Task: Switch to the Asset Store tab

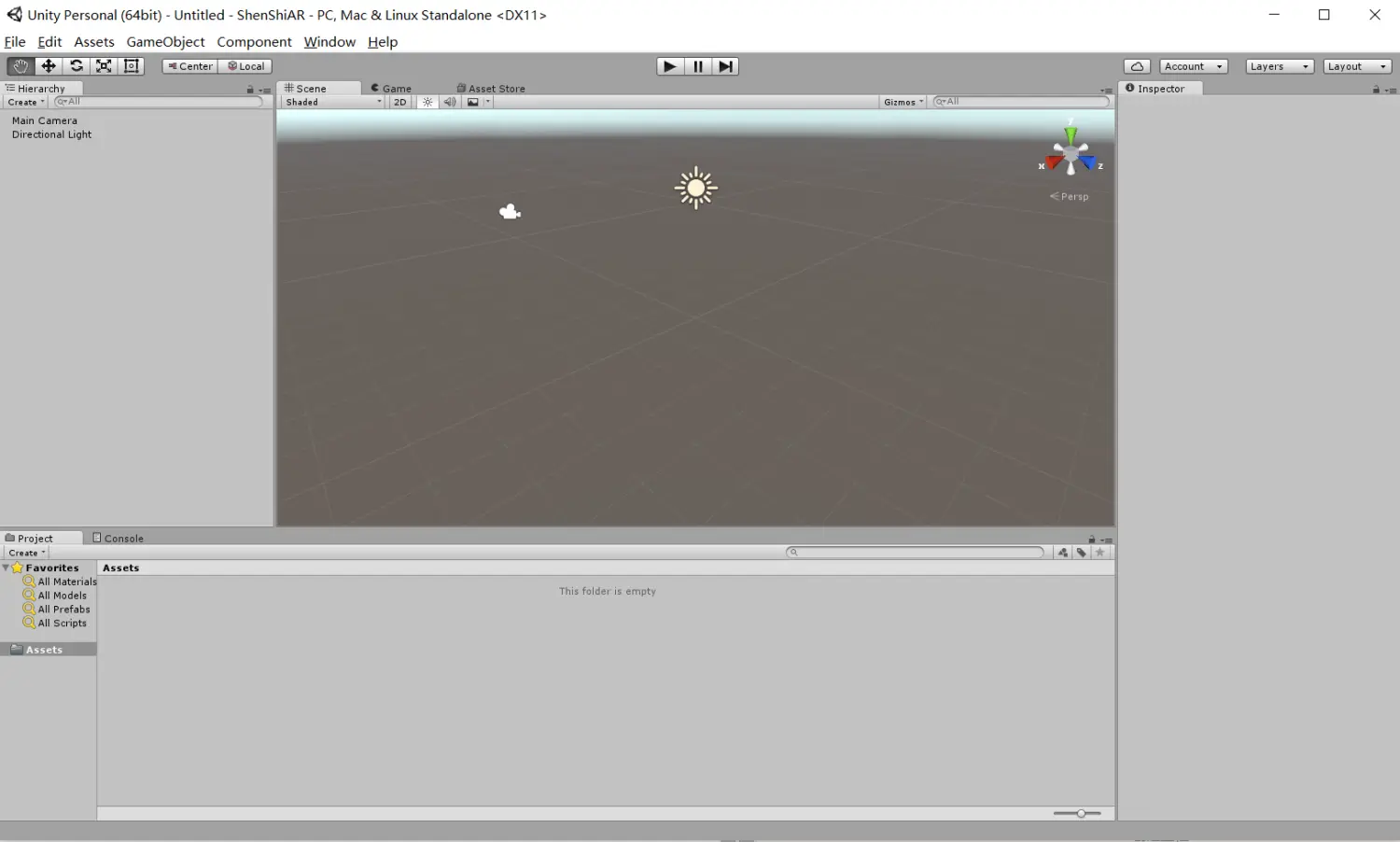Action: [x=491, y=89]
